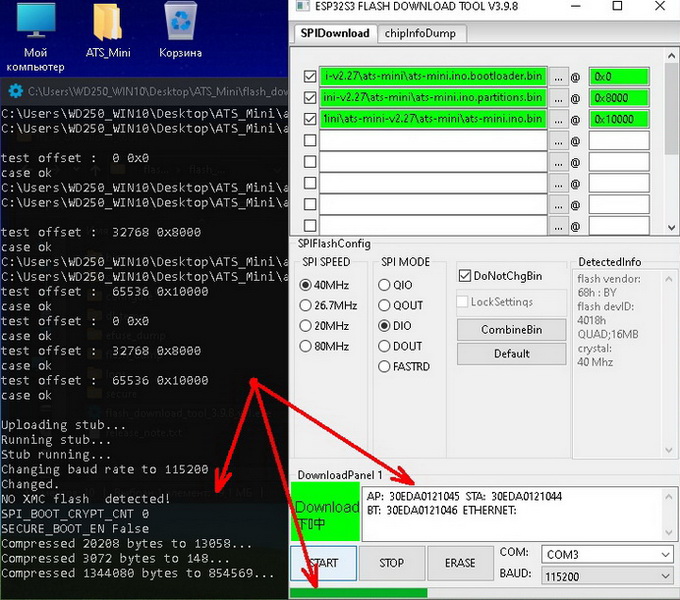Browse for file on the bootloader.bin row
Screen dimensions: 680x600
[x=559, y=77]
